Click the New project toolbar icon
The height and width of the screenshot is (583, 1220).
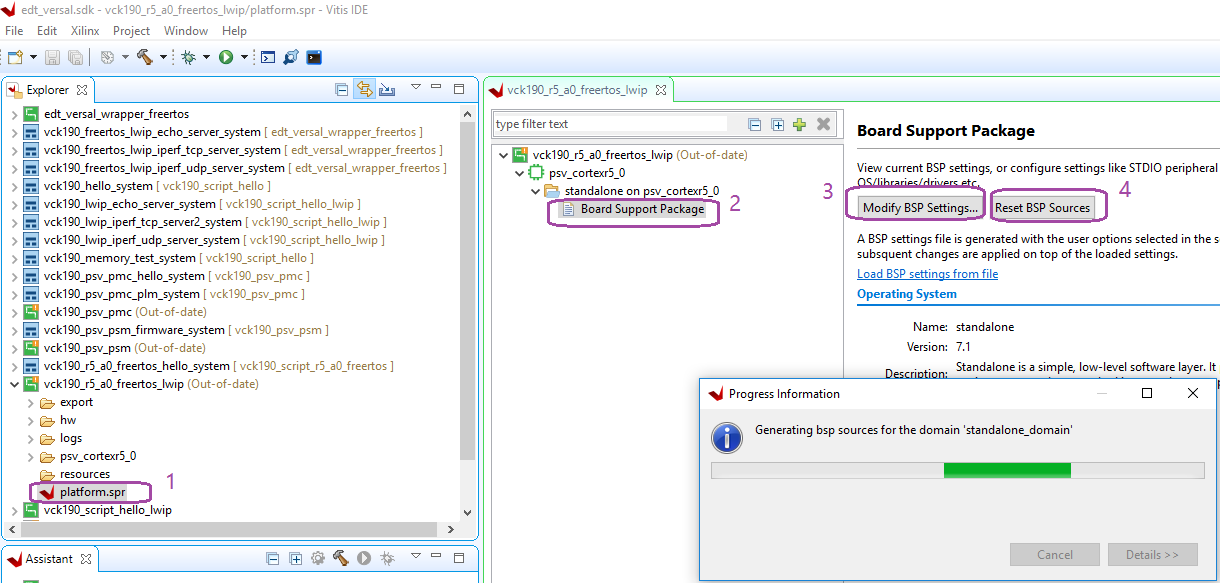tap(14, 58)
